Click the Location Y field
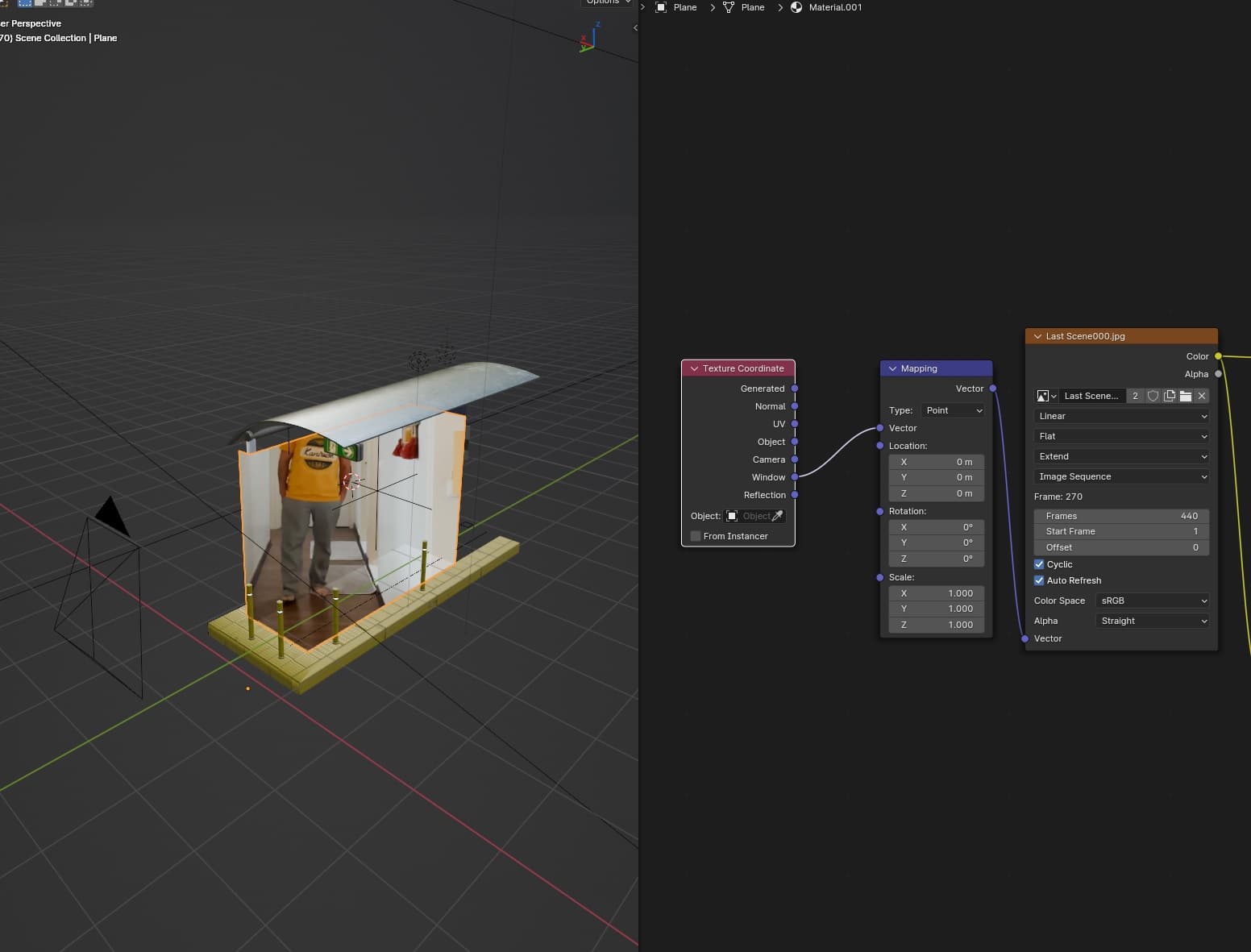This screenshot has width=1251, height=952. point(937,477)
